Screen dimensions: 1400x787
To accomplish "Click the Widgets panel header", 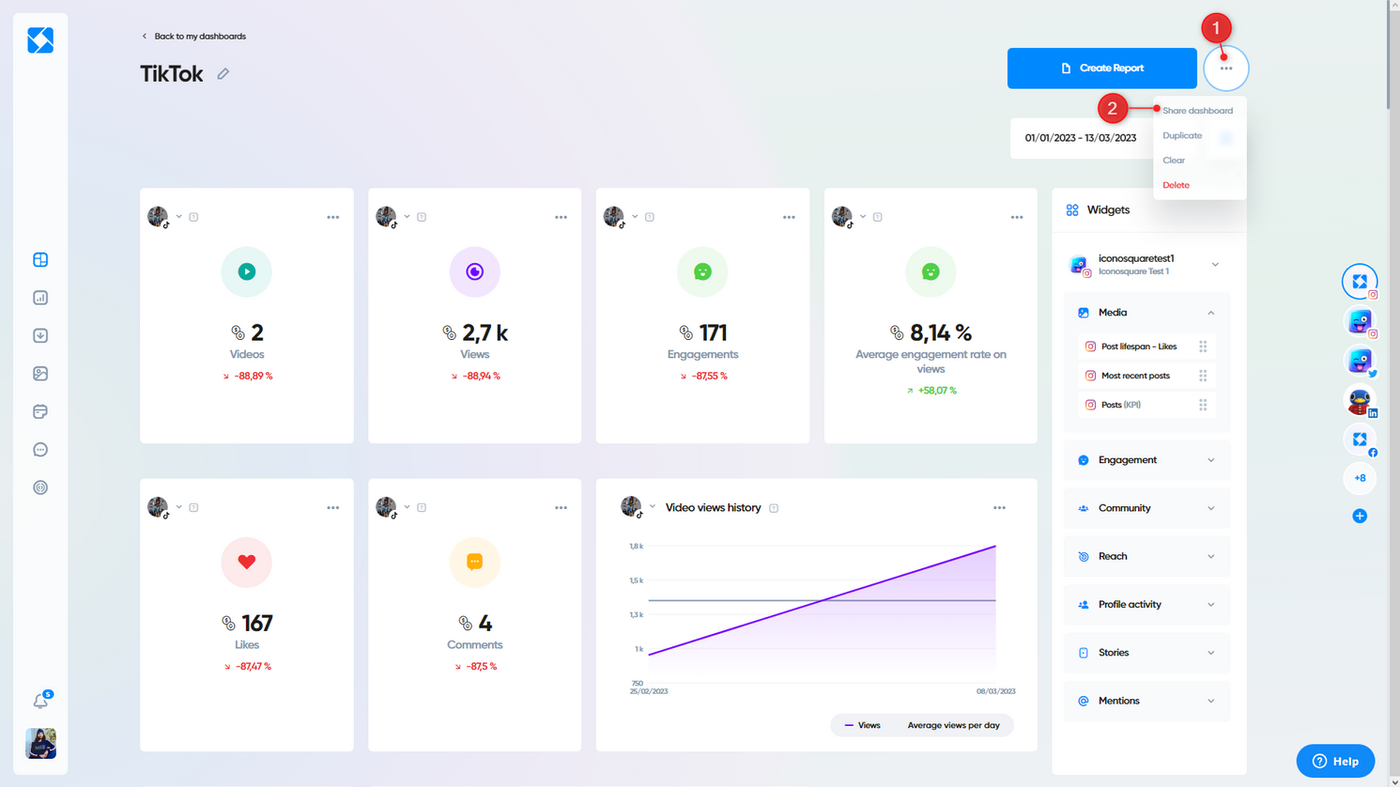I will pos(1149,210).
